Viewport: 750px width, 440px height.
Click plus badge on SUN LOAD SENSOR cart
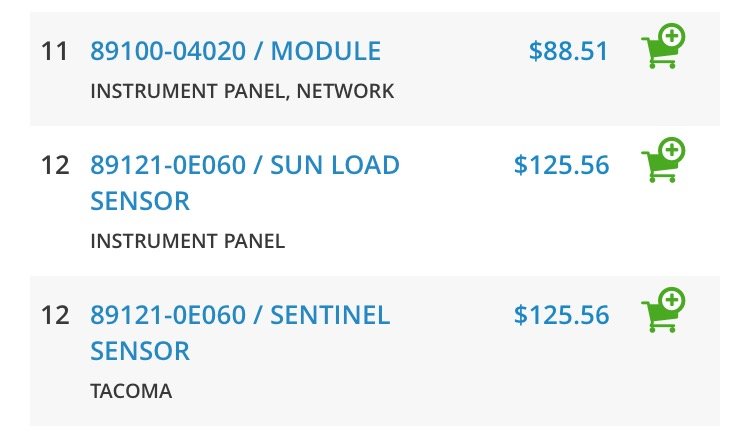click(672, 150)
